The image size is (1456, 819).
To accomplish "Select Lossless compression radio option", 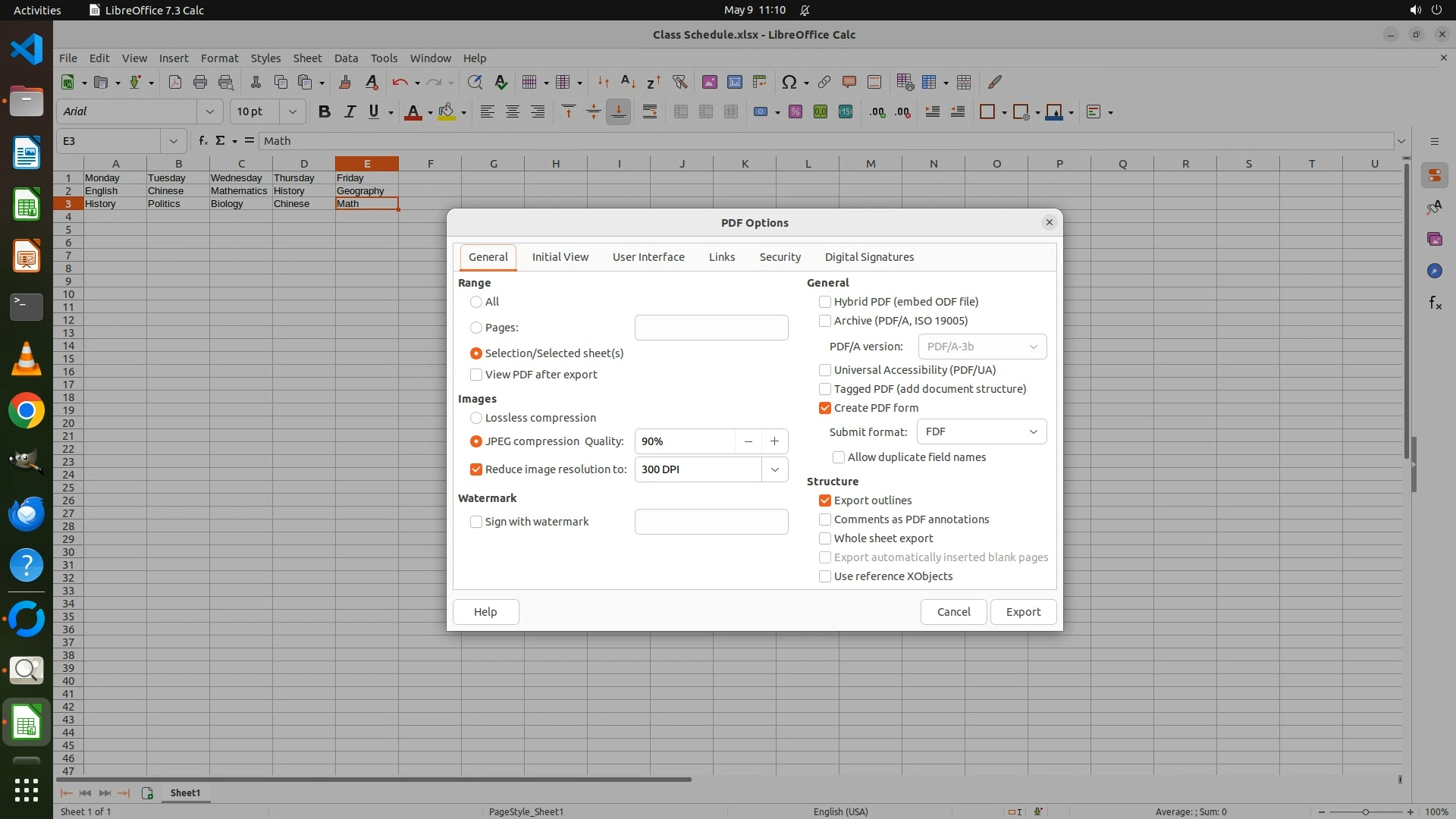I will (x=476, y=418).
